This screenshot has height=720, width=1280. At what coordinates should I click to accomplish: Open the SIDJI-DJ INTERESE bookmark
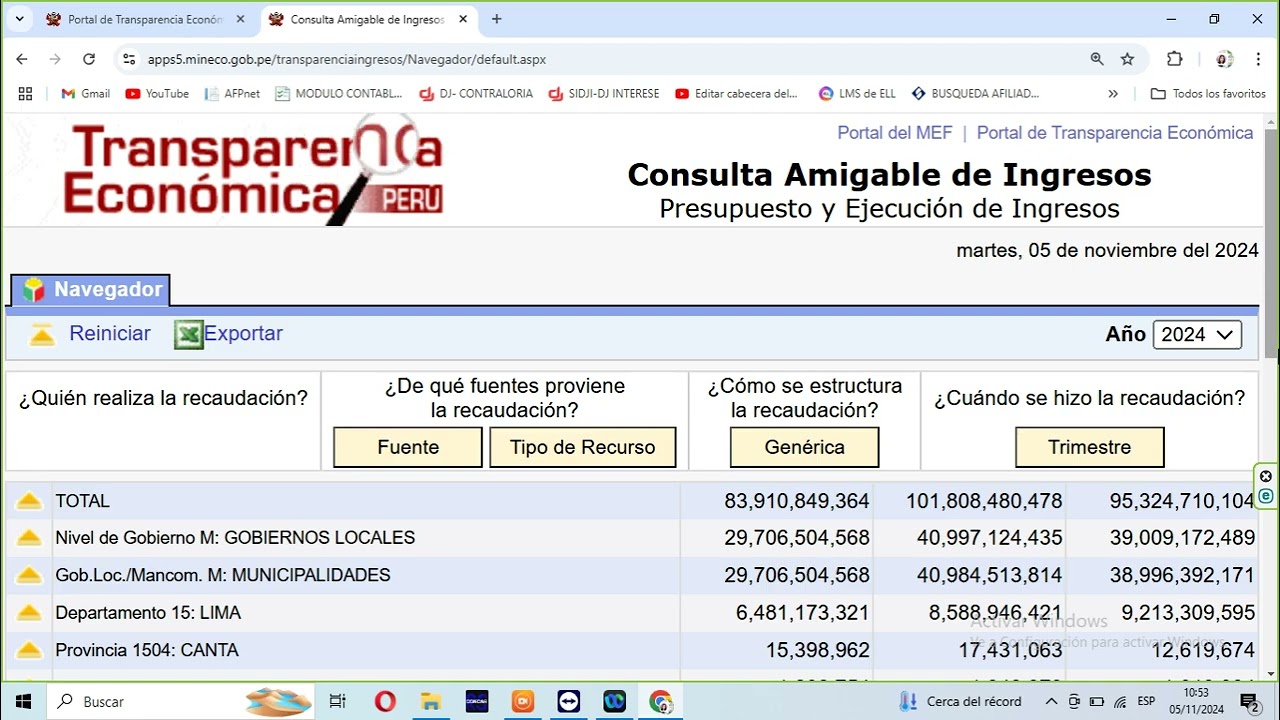coord(604,93)
